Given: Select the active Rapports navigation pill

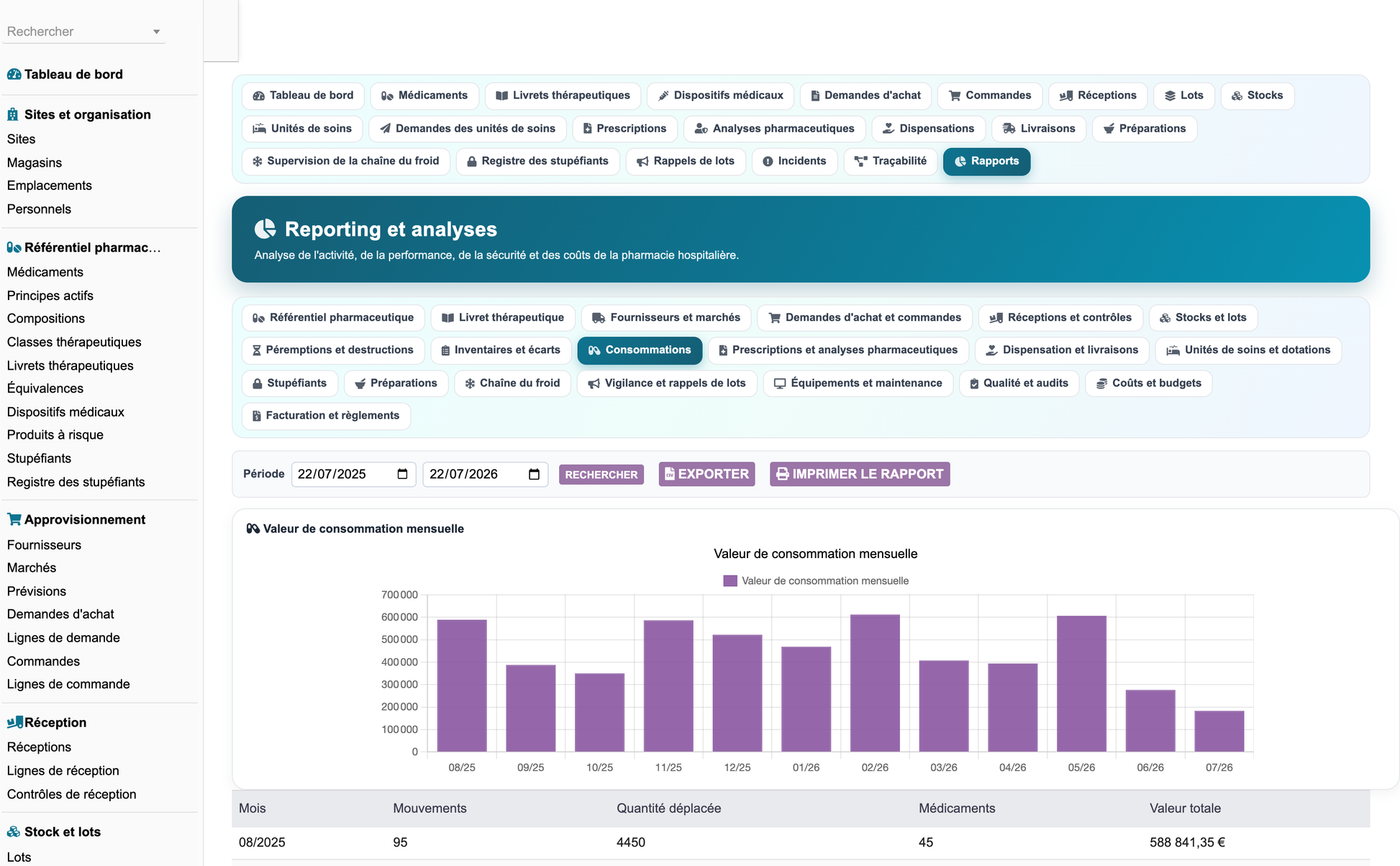Looking at the screenshot, I should (986, 161).
